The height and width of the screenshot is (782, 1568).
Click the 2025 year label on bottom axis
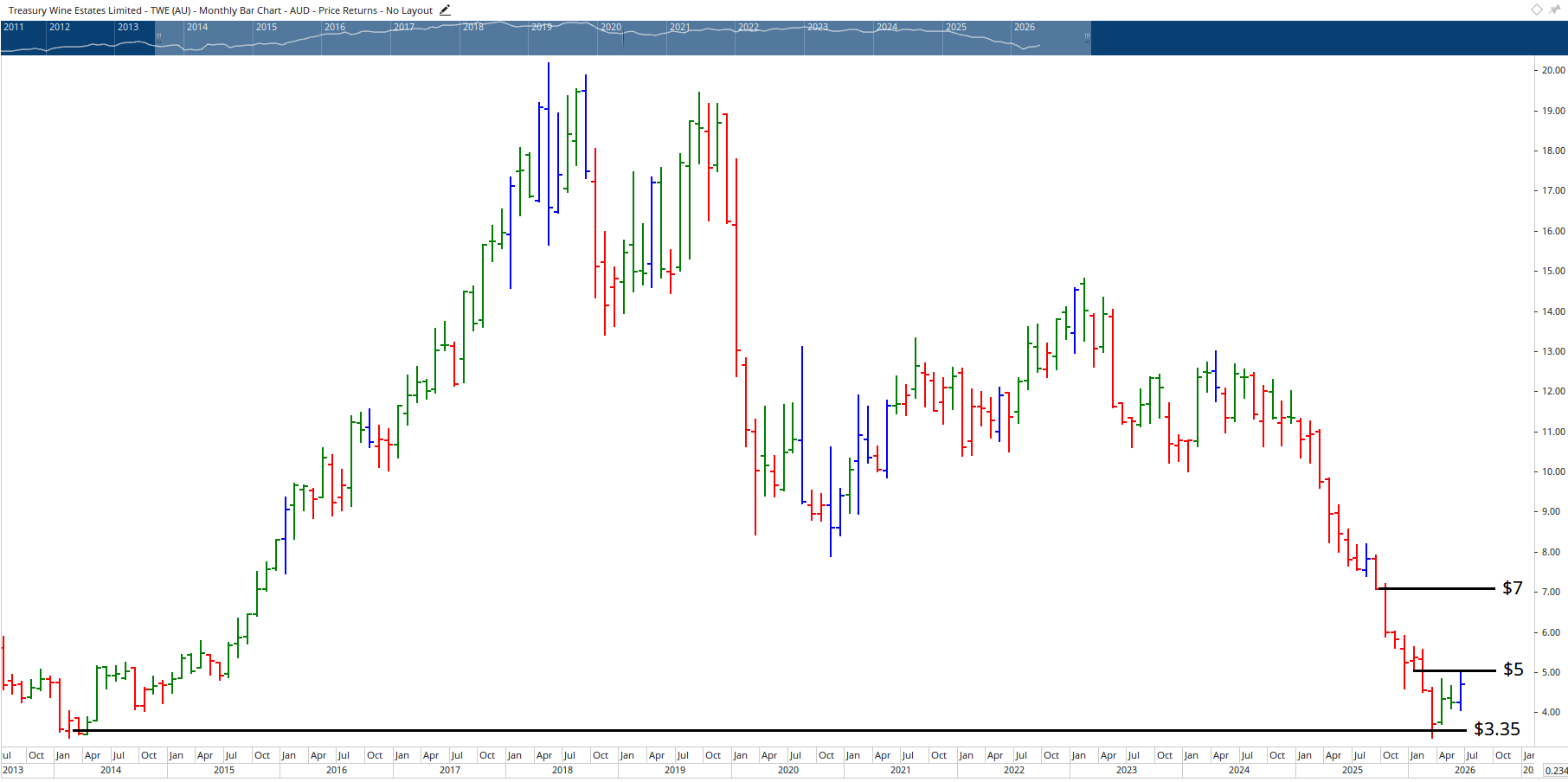1353,770
